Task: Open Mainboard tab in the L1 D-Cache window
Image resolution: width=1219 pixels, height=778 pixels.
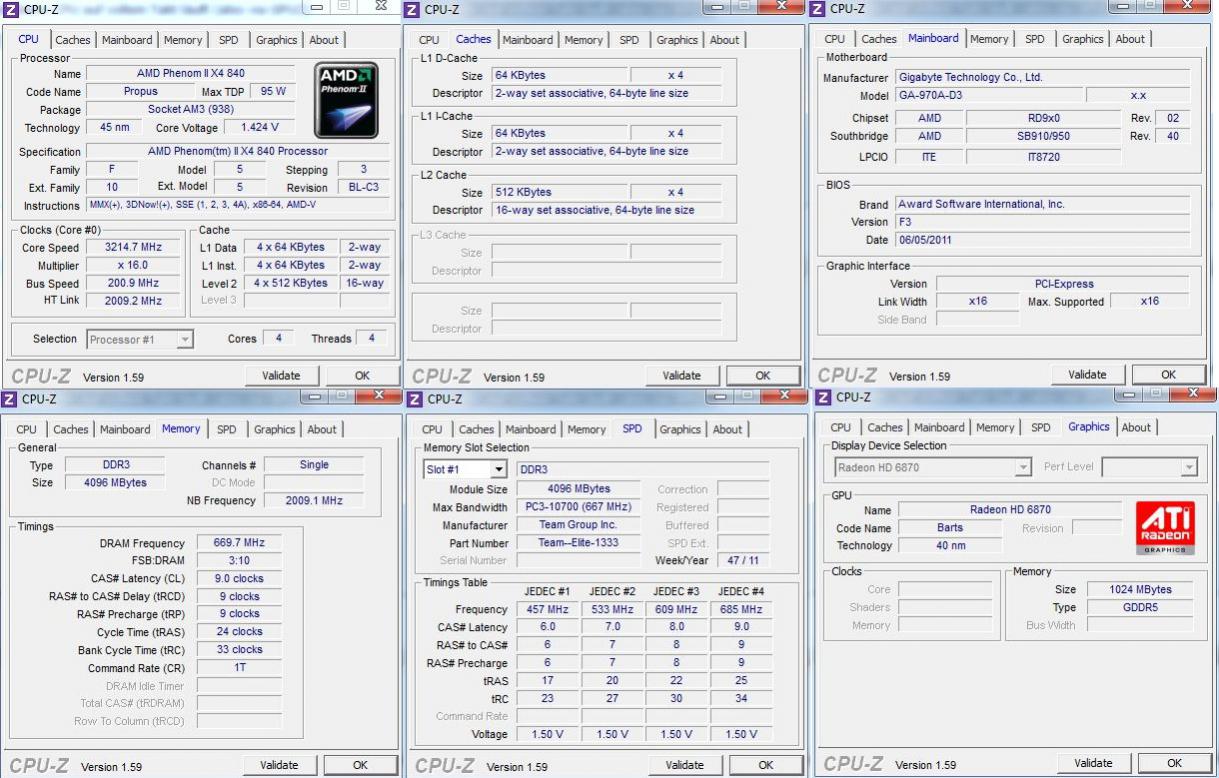Action: coord(527,40)
